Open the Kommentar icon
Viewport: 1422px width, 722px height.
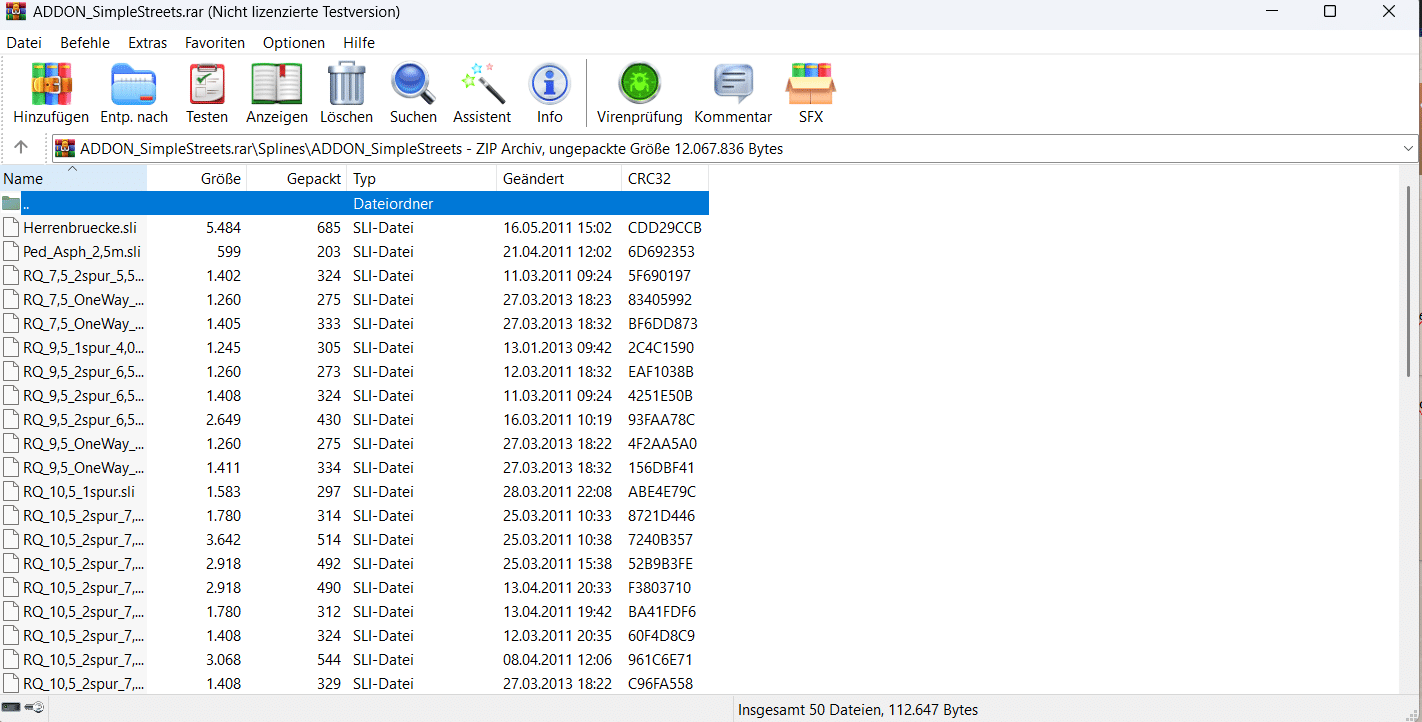coord(733,85)
